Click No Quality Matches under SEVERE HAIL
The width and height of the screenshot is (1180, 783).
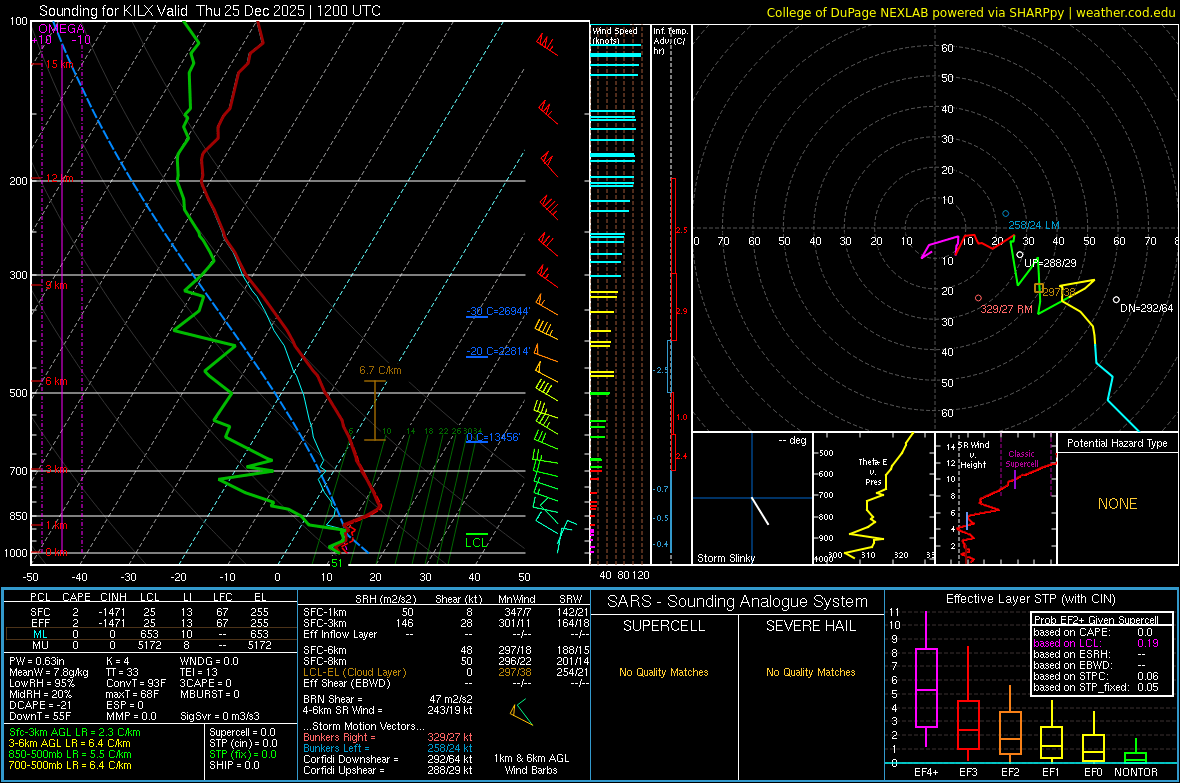(x=810, y=672)
